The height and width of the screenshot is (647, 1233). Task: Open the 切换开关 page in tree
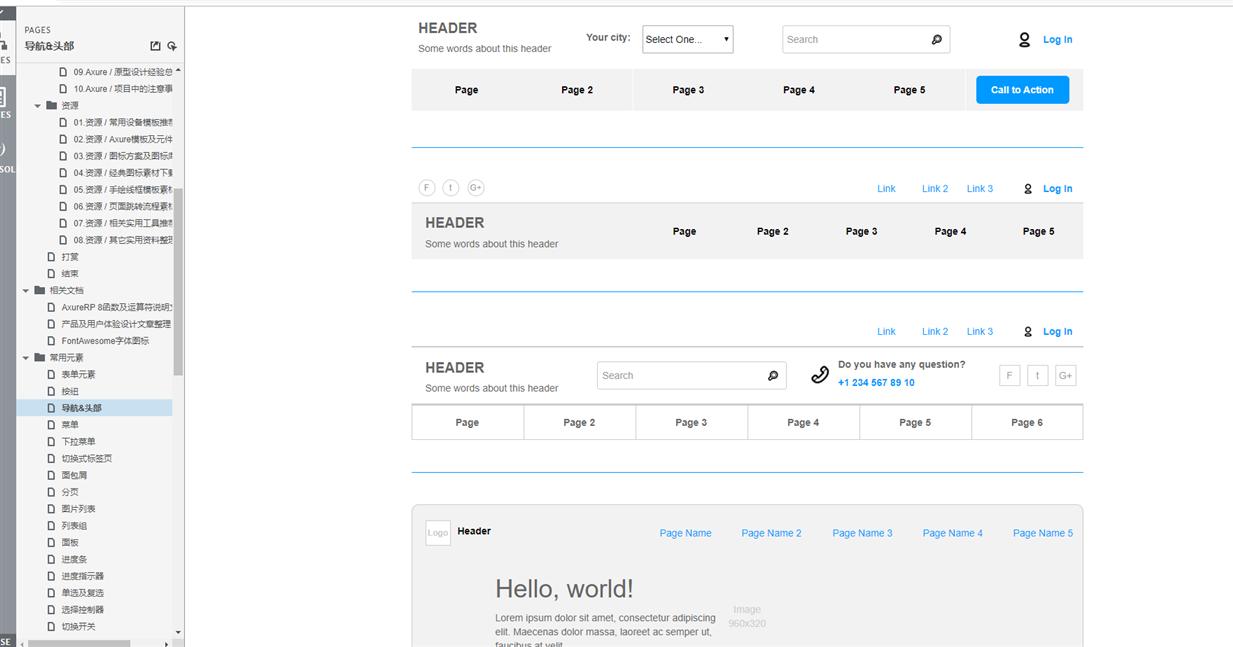[78, 627]
